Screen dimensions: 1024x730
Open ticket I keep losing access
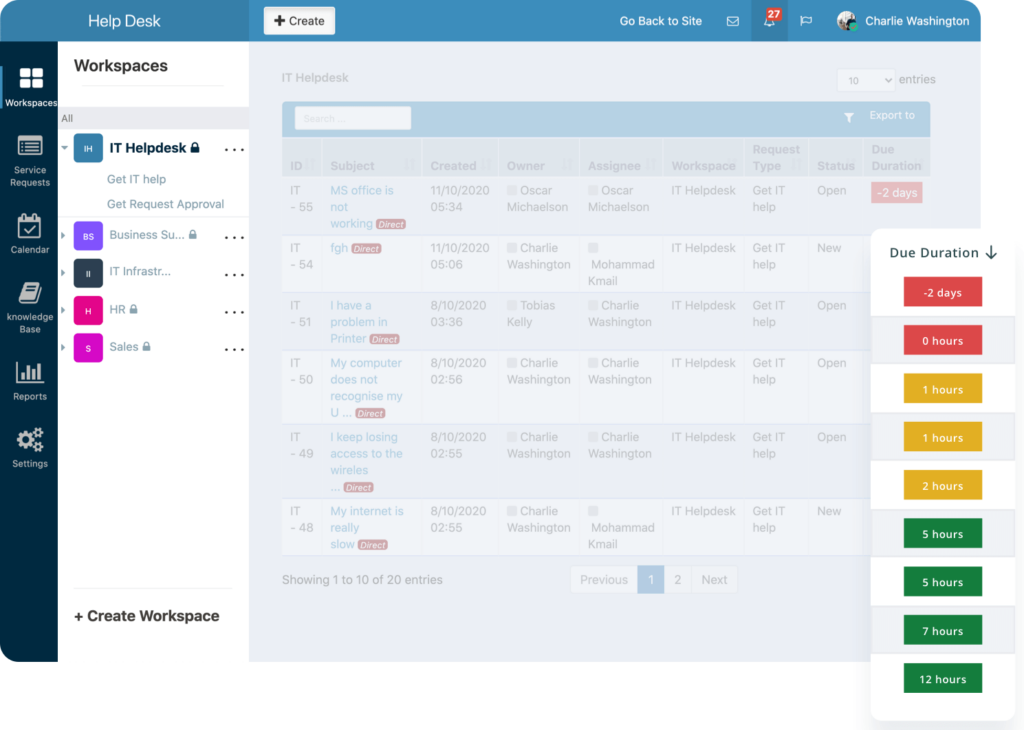point(366,462)
